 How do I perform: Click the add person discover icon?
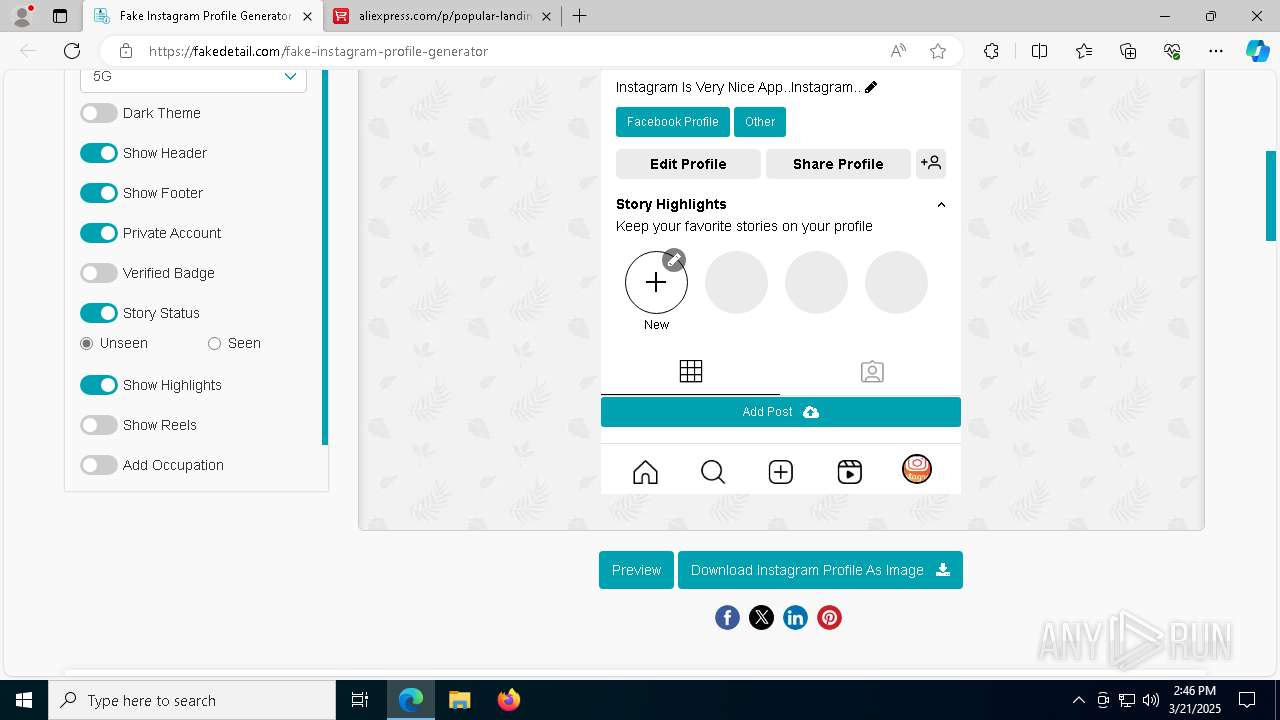tap(931, 163)
